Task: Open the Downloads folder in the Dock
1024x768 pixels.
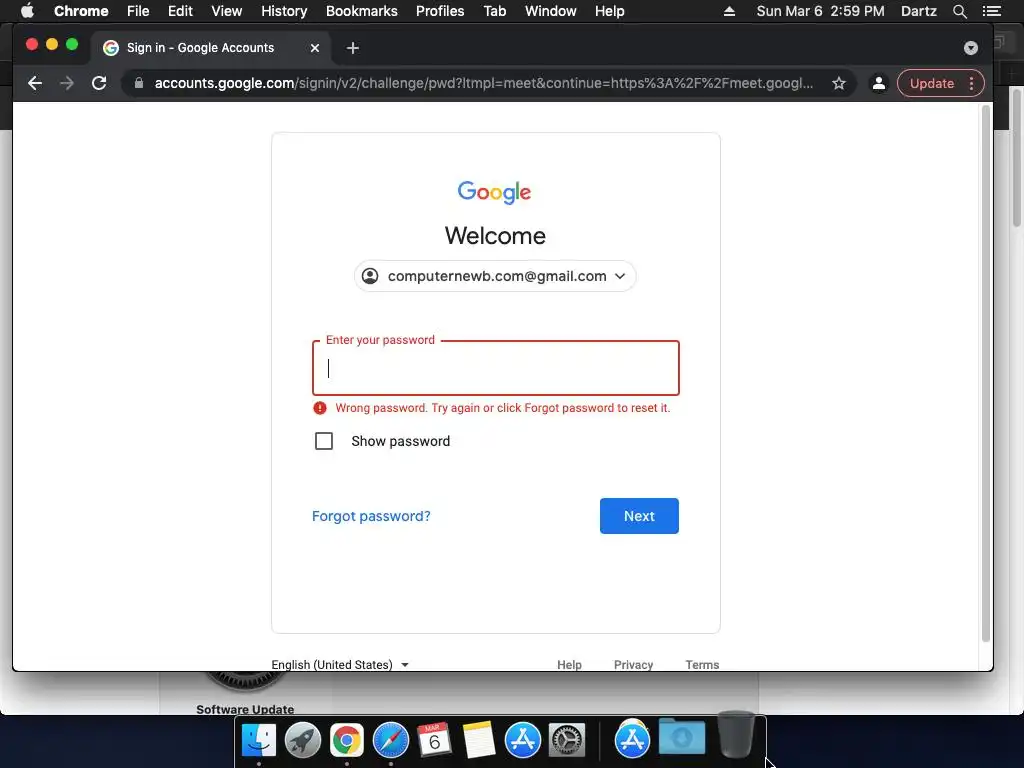Action: pos(682,737)
